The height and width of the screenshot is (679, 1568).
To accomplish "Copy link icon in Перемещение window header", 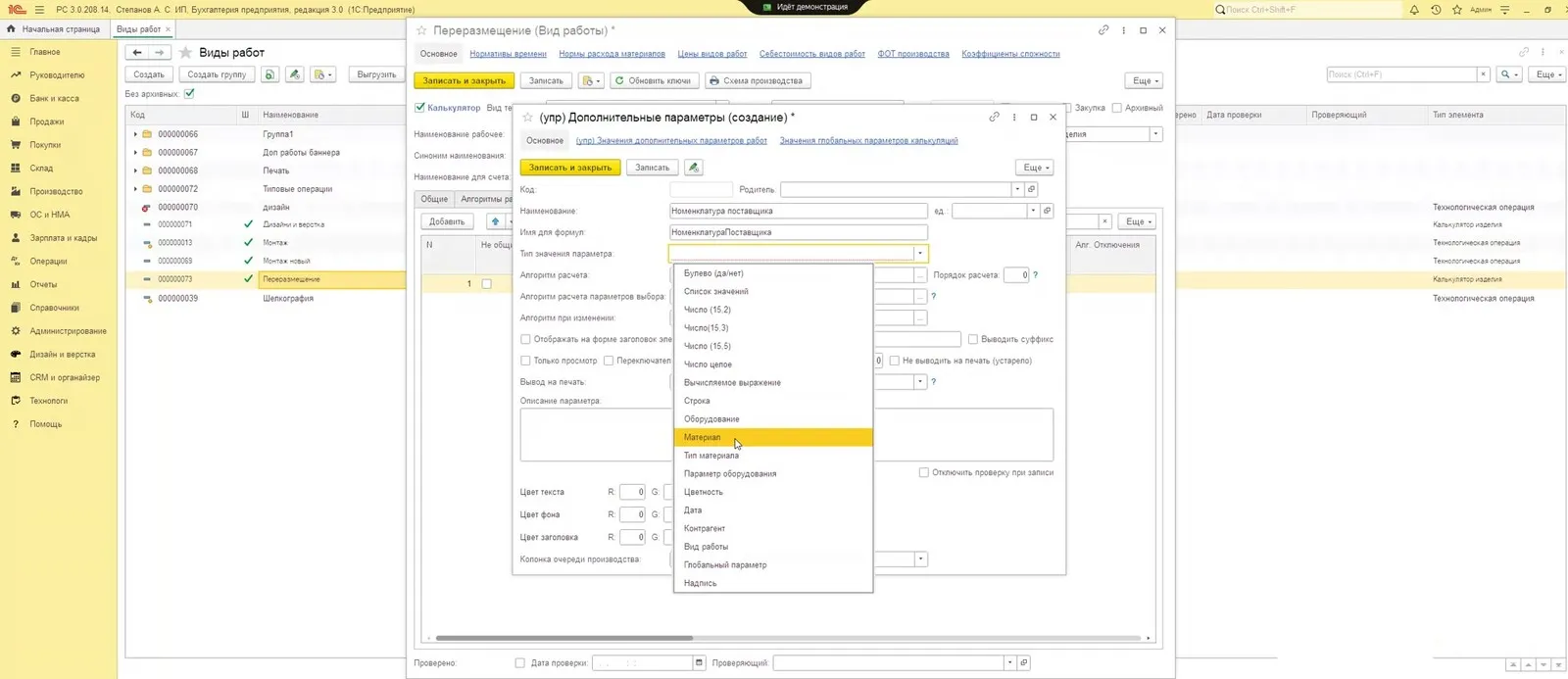I will click(x=1103, y=30).
